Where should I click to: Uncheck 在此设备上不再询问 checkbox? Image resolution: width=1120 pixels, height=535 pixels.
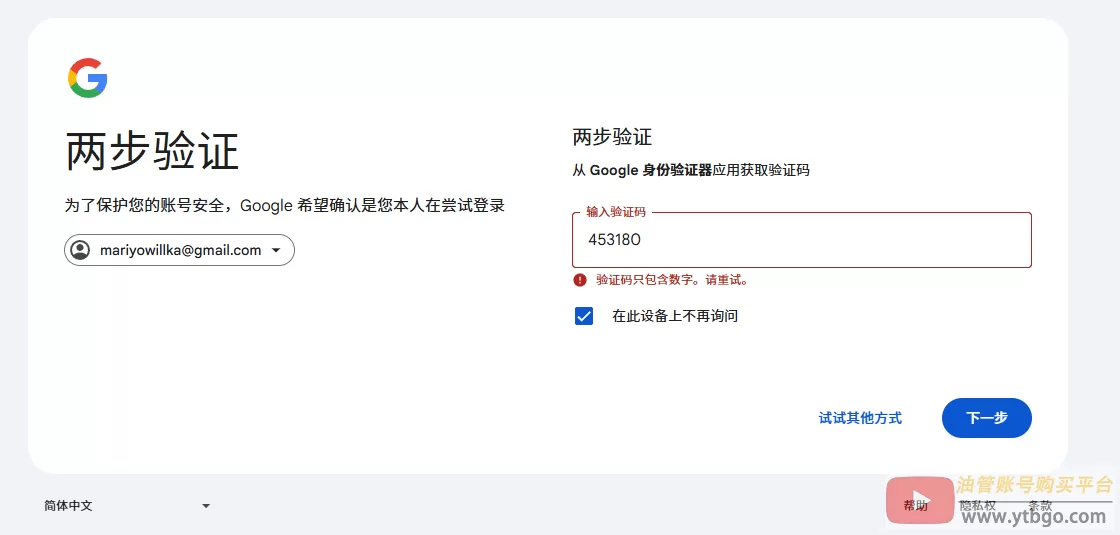pyautogui.click(x=584, y=316)
